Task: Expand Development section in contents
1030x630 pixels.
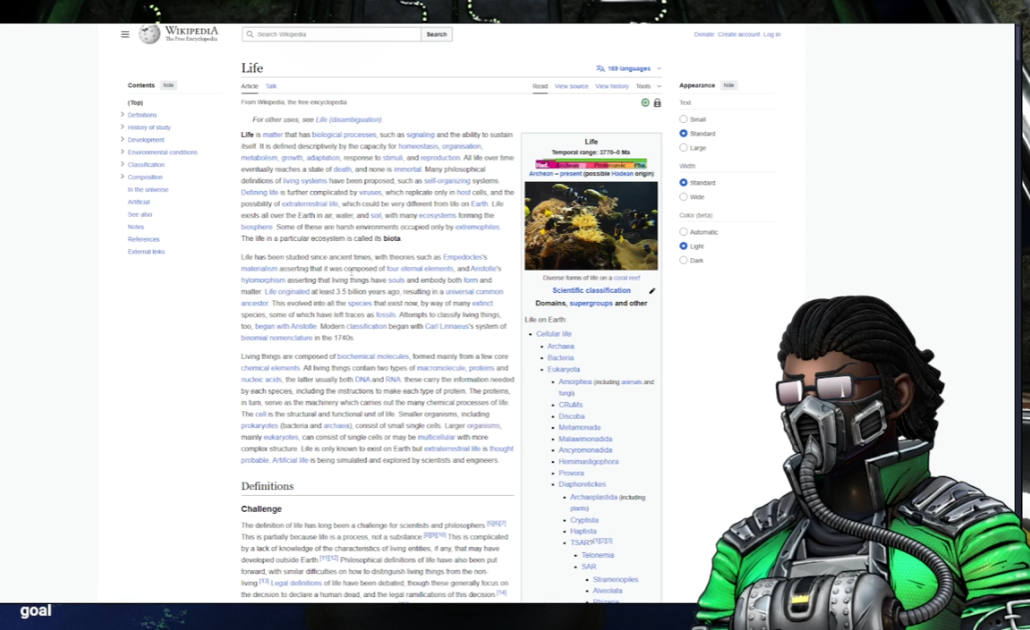Action: click(x=122, y=139)
